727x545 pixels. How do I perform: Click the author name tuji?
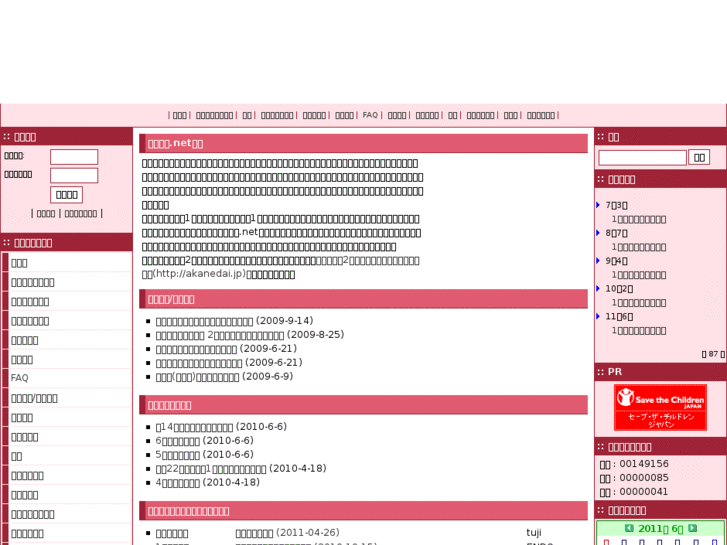[534, 532]
